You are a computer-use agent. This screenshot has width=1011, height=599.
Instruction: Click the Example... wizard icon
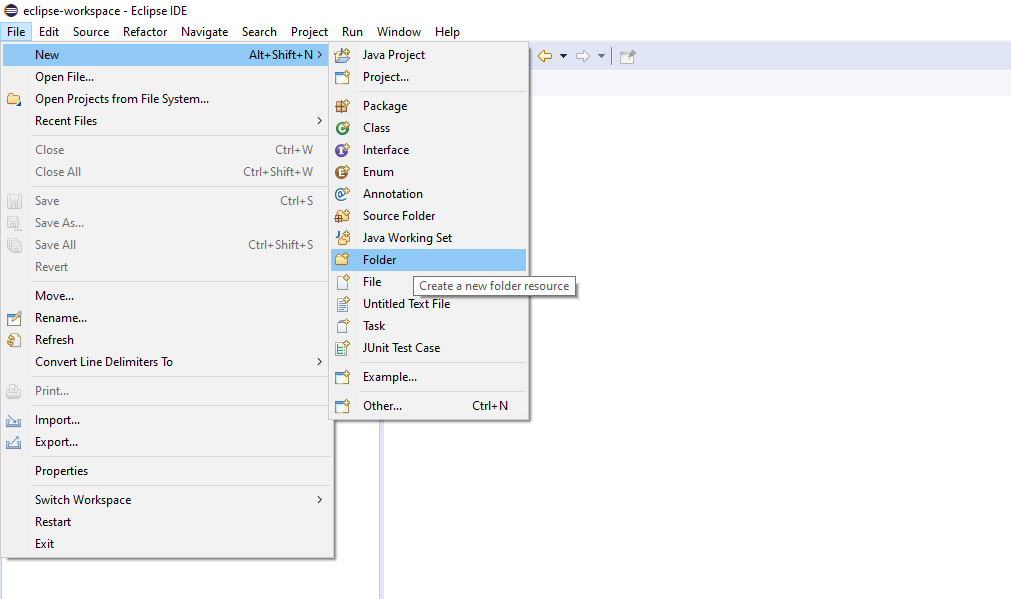point(342,377)
